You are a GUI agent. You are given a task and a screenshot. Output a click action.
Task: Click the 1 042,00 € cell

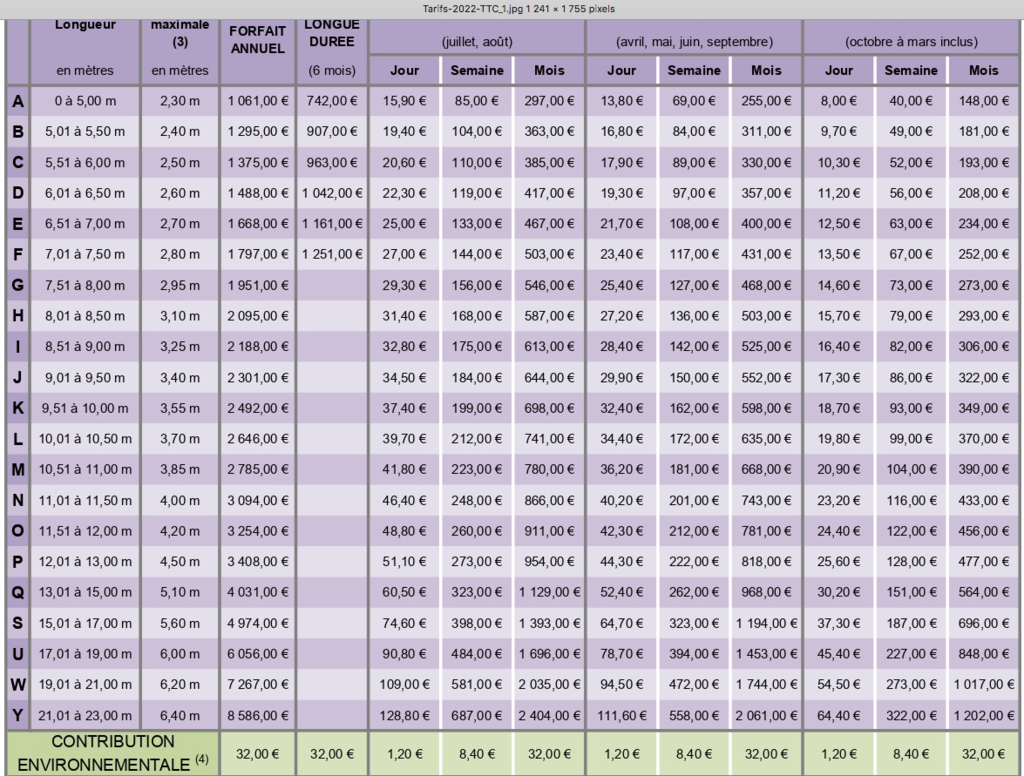tap(332, 193)
